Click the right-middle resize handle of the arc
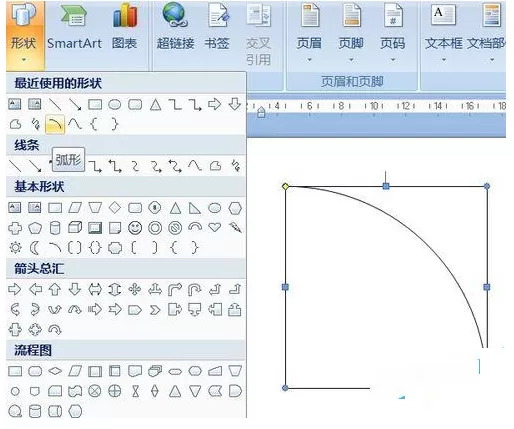This screenshot has height=429, width=514. (487, 287)
